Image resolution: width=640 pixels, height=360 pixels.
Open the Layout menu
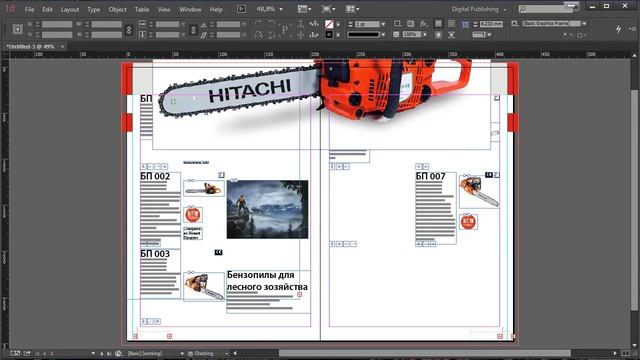(69, 9)
